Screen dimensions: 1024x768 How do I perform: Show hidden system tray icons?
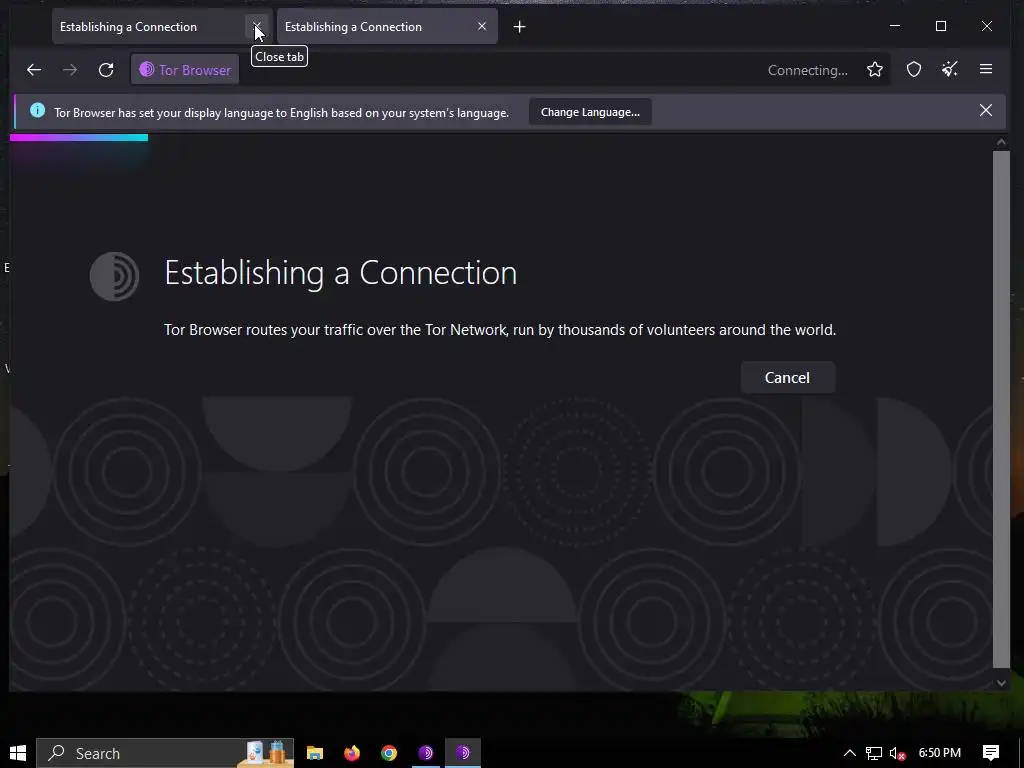click(850, 753)
